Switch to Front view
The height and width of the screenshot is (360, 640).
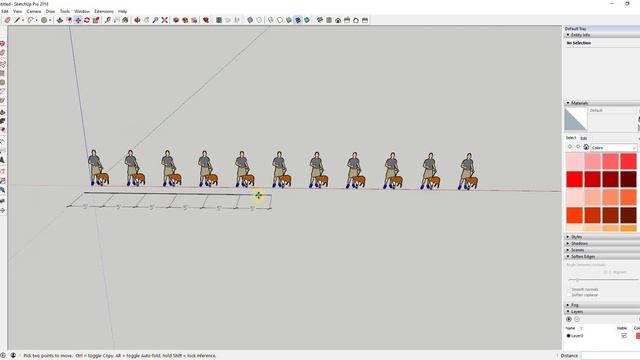[x=338, y=20]
